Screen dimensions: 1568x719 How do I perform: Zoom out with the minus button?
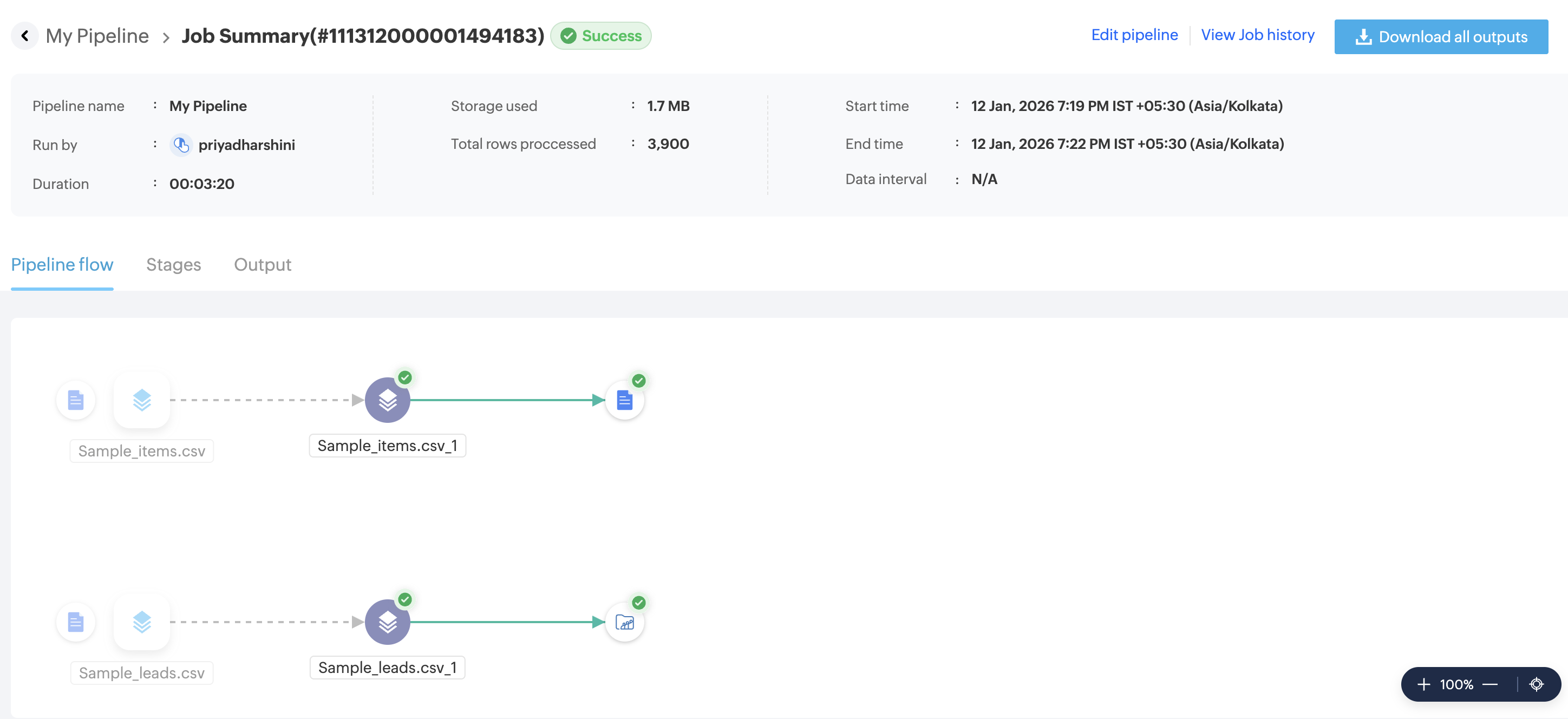pos(1489,684)
